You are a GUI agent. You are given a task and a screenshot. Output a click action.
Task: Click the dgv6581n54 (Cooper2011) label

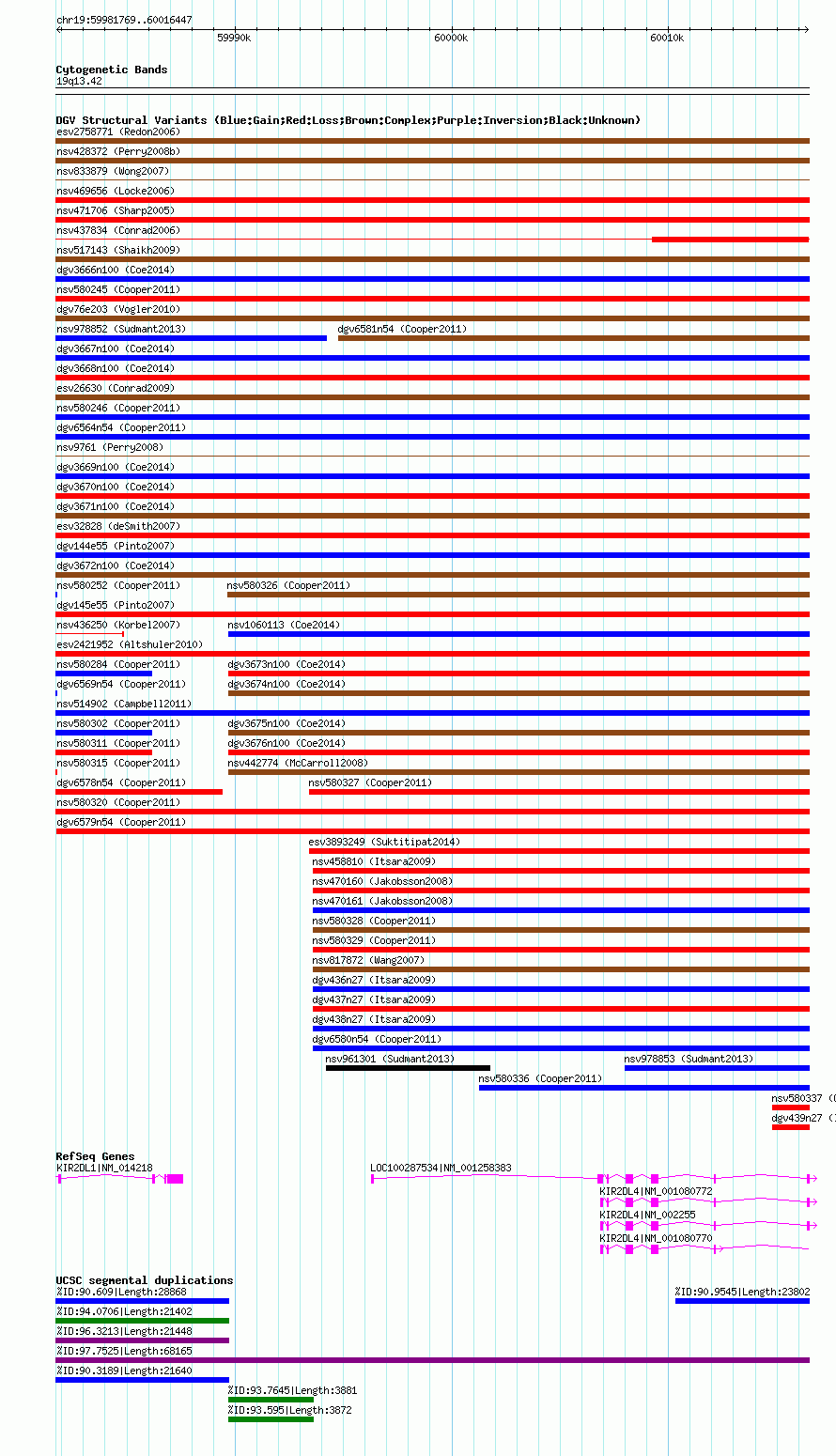click(x=402, y=329)
